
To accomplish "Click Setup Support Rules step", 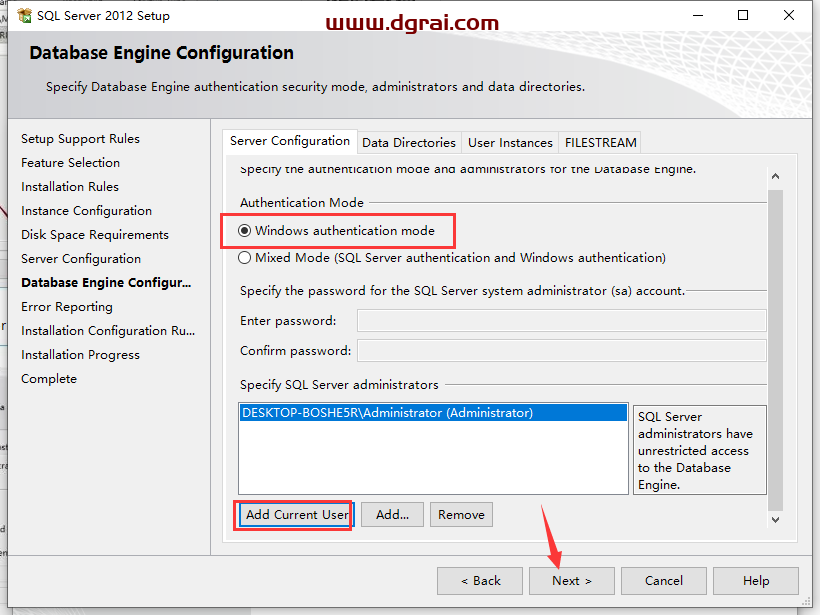I will tap(81, 139).
